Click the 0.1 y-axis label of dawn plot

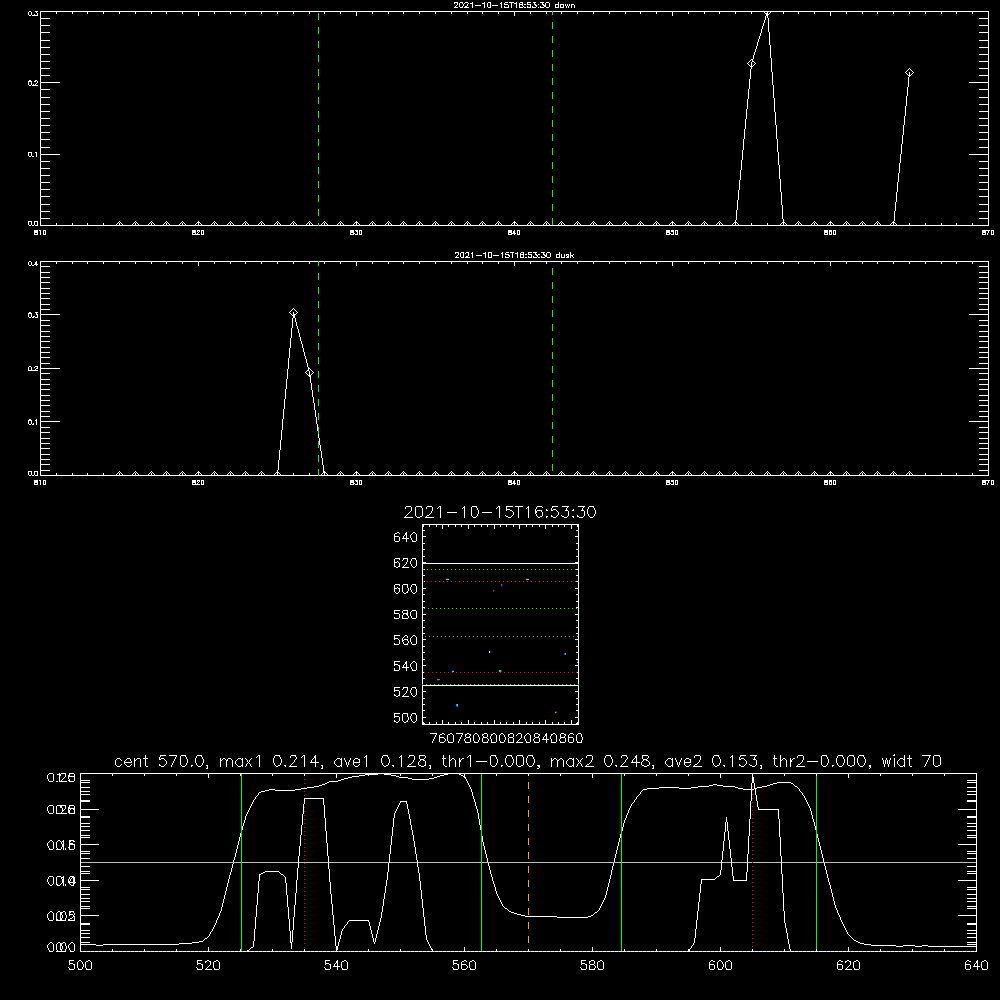click(33, 154)
